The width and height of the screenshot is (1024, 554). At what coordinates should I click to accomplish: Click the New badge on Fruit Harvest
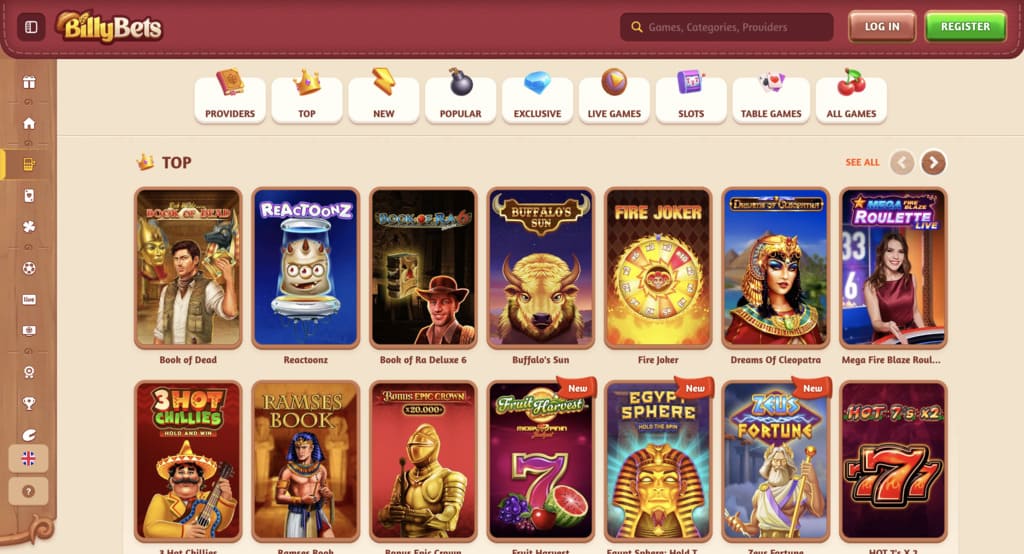[x=577, y=388]
